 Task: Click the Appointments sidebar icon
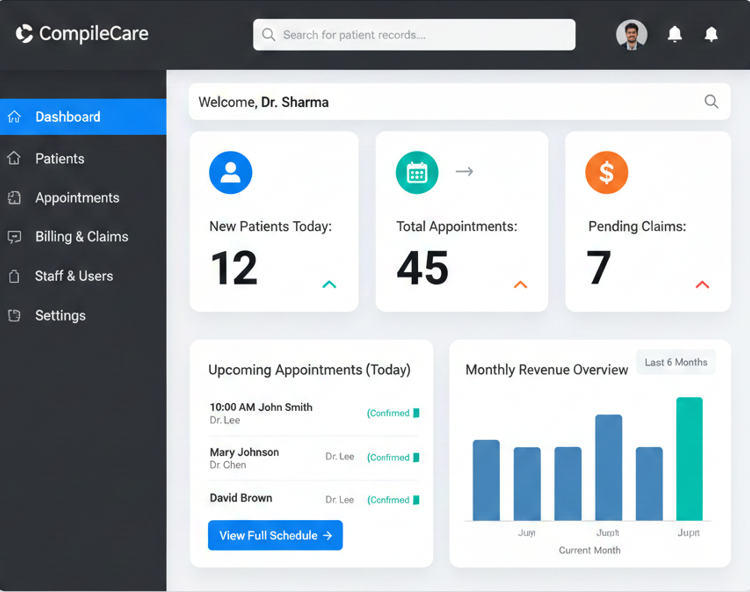(x=14, y=197)
